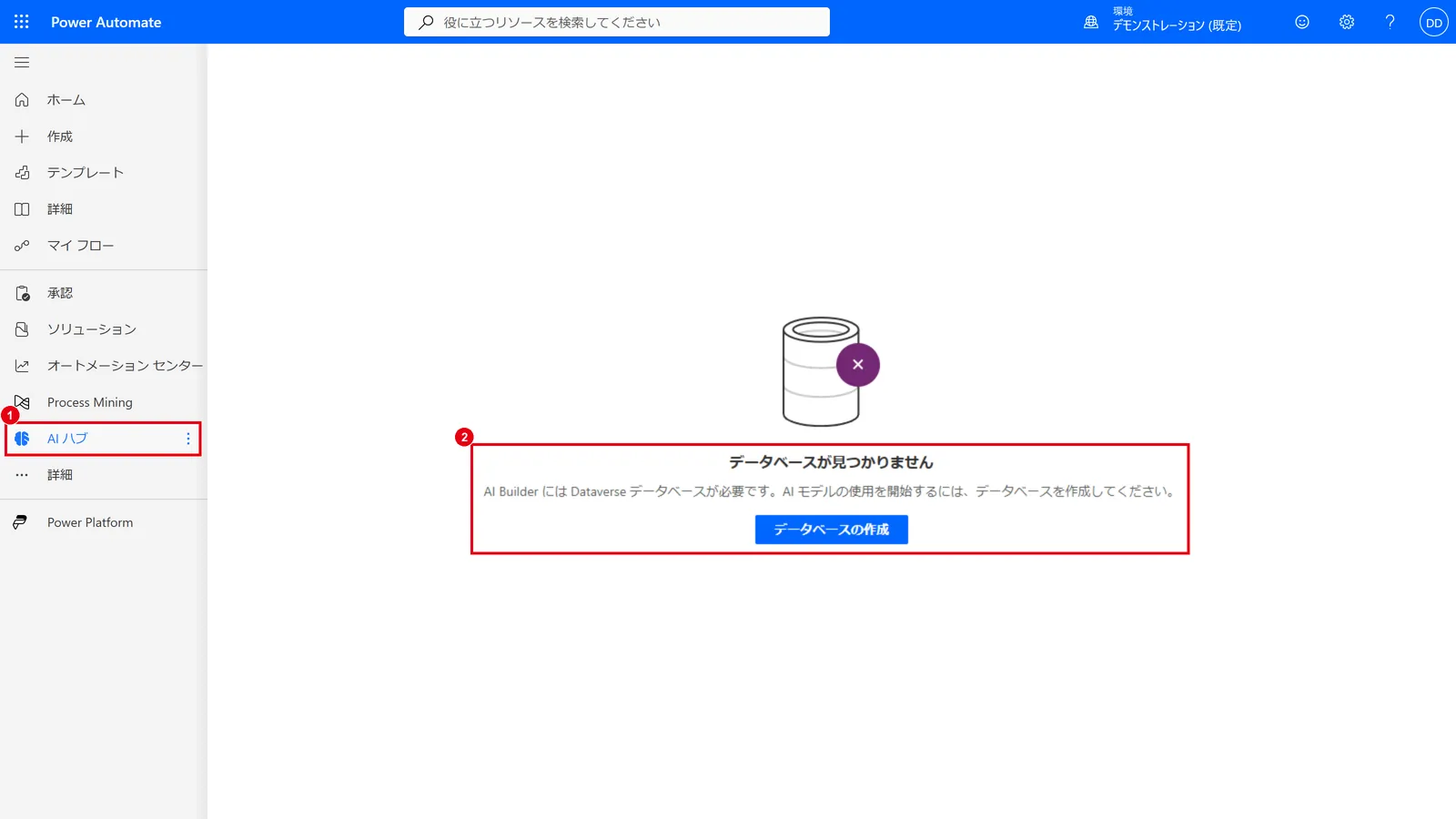Focus the resource search input field

[617, 22]
